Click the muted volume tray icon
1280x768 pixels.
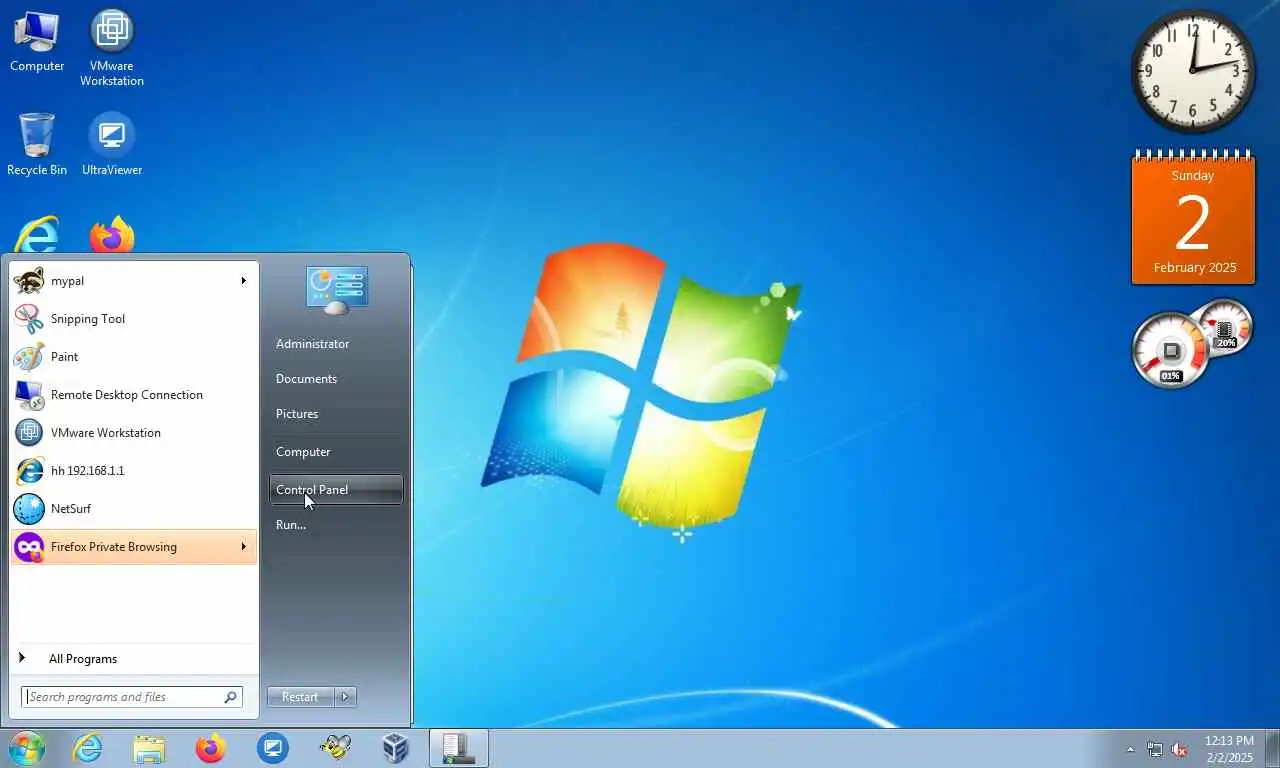click(1180, 749)
